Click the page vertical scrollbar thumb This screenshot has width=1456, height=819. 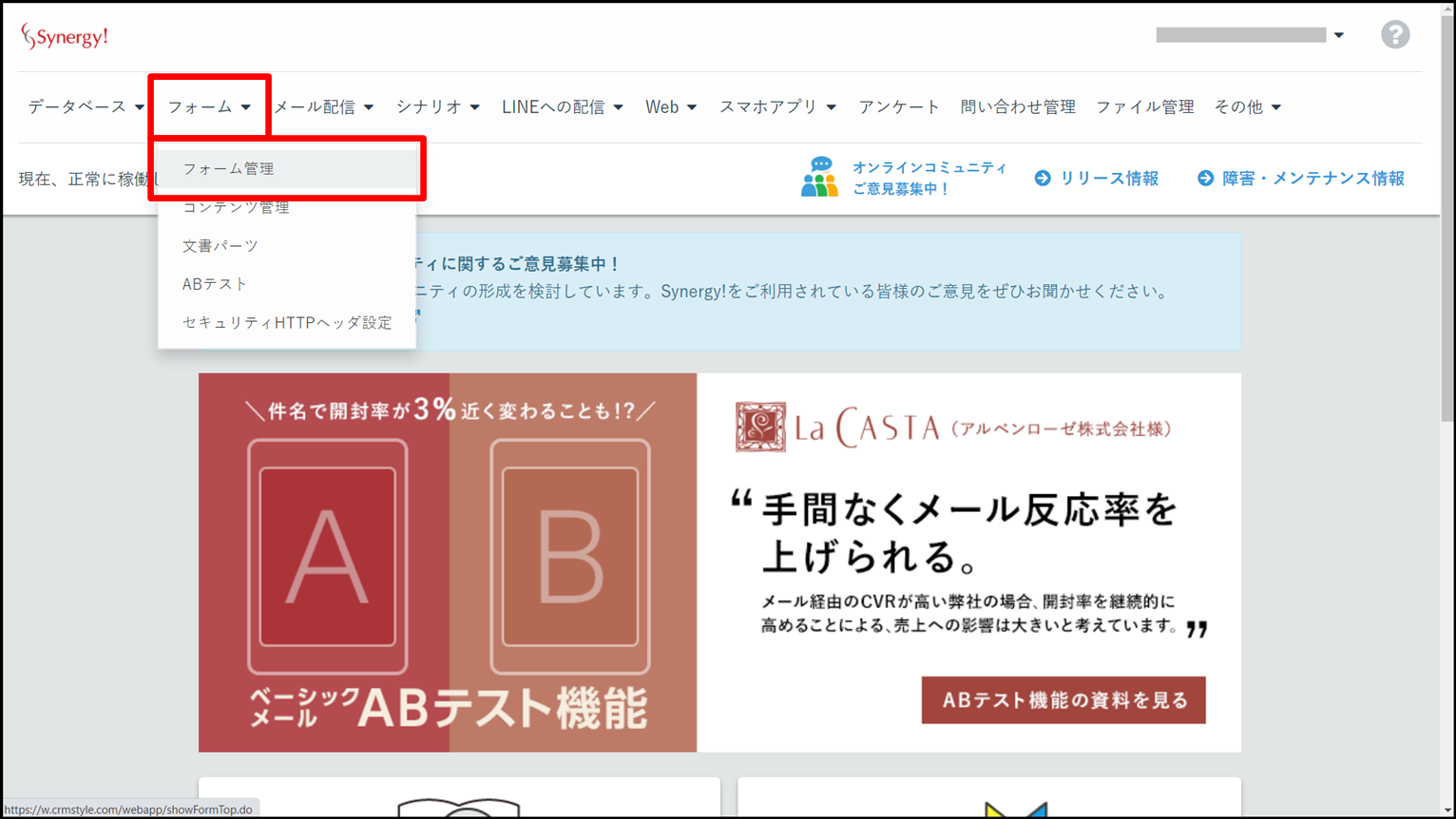[1447, 219]
